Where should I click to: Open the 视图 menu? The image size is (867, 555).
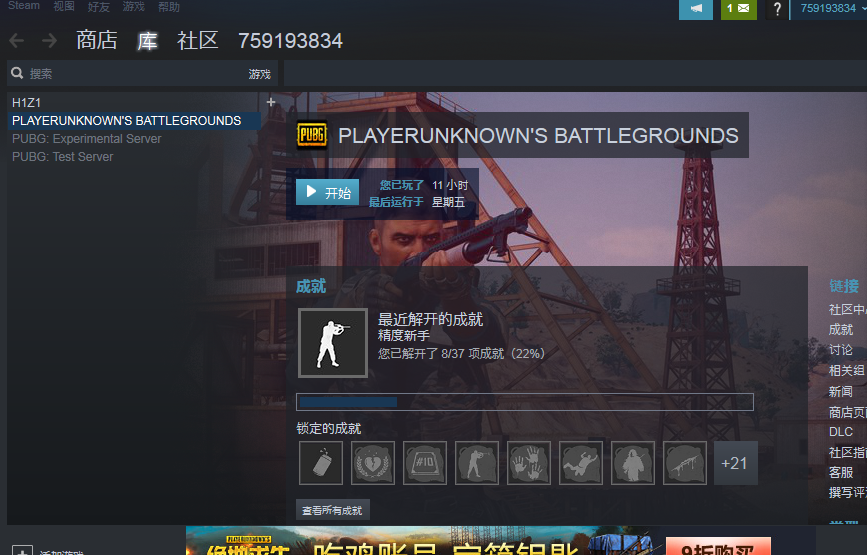pyautogui.click(x=64, y=6)
